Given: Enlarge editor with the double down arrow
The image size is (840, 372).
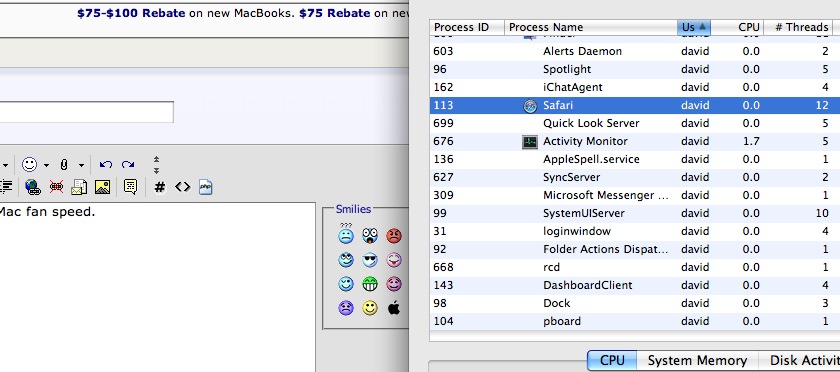Looking at the screenshot, I should pos(156,170).
